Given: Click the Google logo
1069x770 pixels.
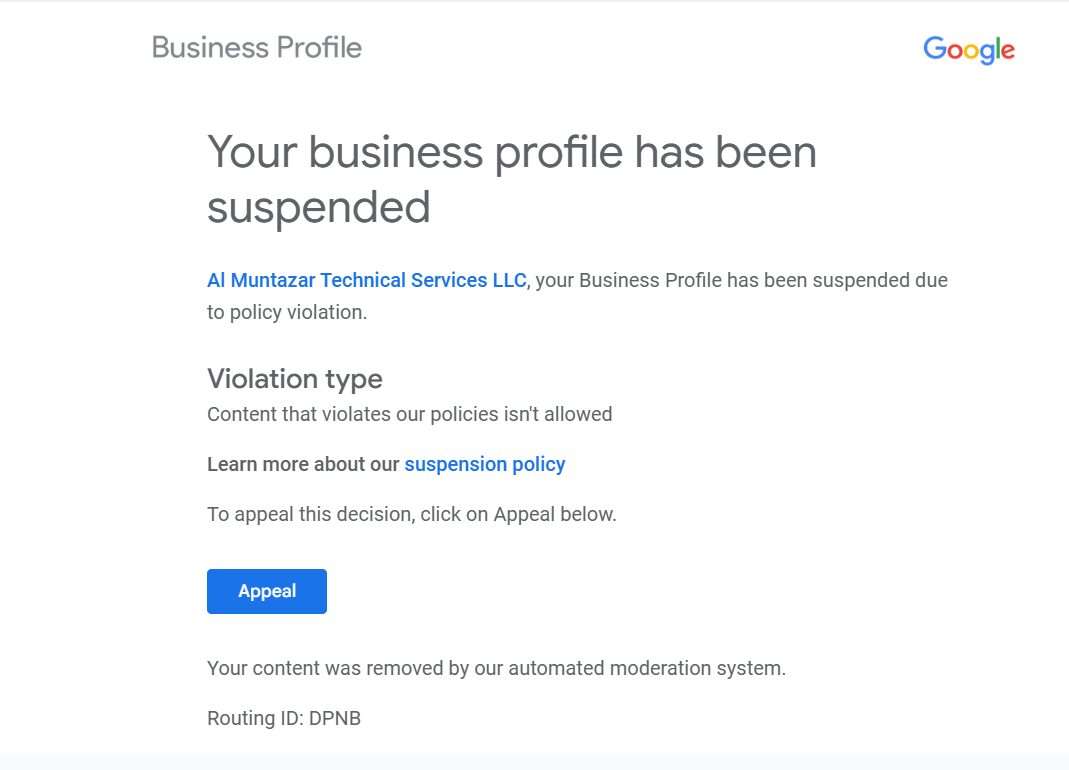Looking at the screenshot, I should [x=969, y=50].
